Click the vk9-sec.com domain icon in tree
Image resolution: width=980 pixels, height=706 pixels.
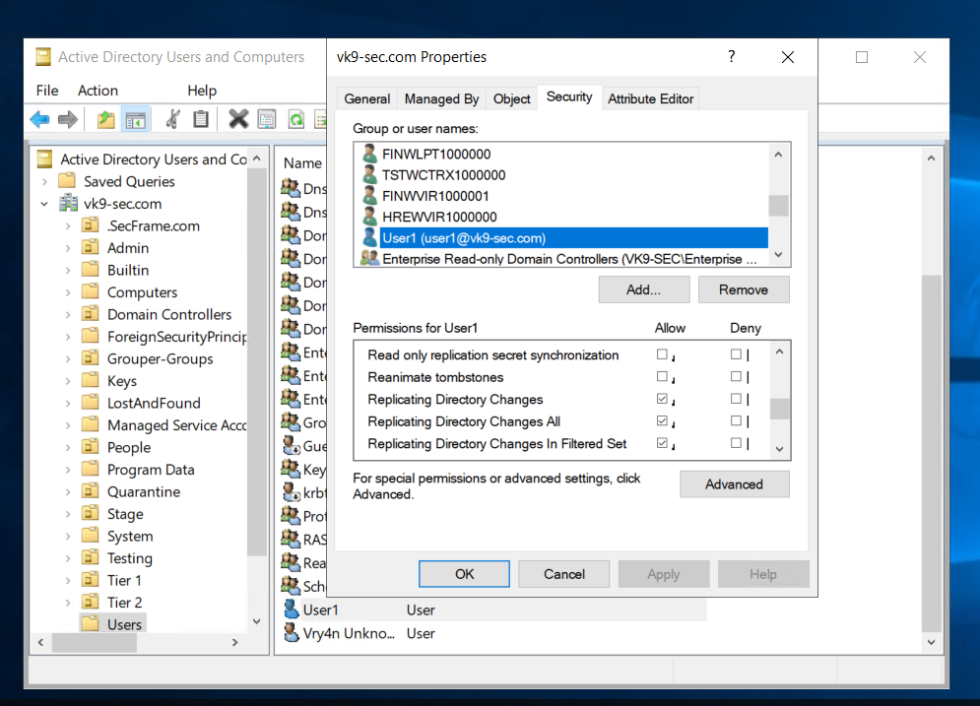[x=68, y=203]
